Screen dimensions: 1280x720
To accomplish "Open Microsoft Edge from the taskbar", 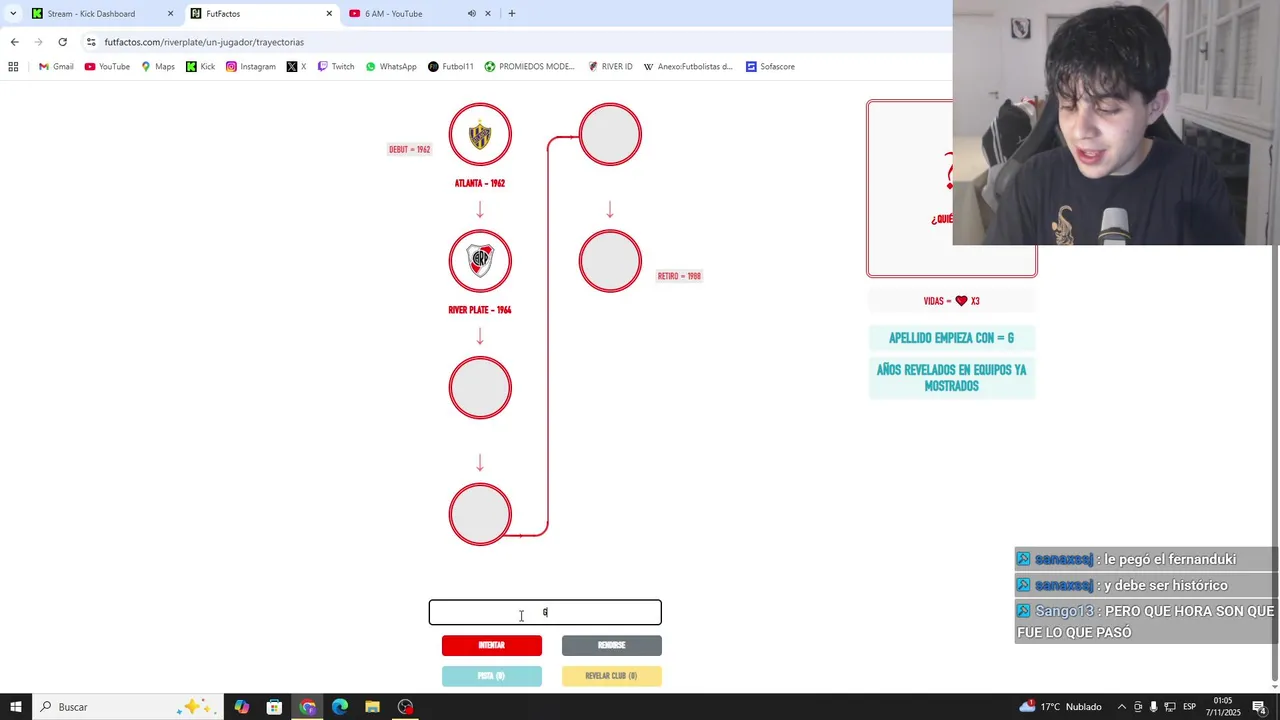I will (x=340, y=707).
